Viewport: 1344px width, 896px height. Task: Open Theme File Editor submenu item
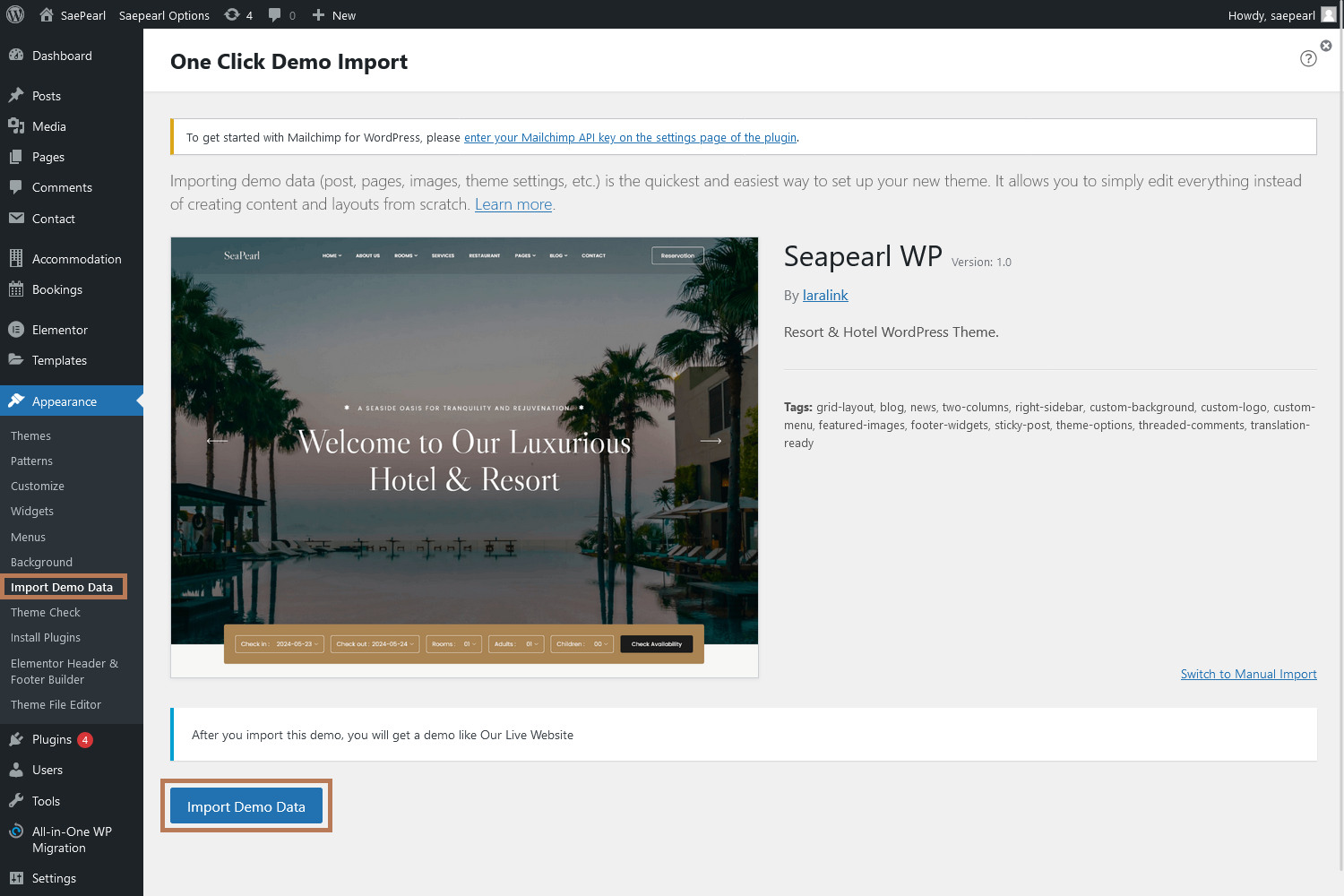coord(56,704)
